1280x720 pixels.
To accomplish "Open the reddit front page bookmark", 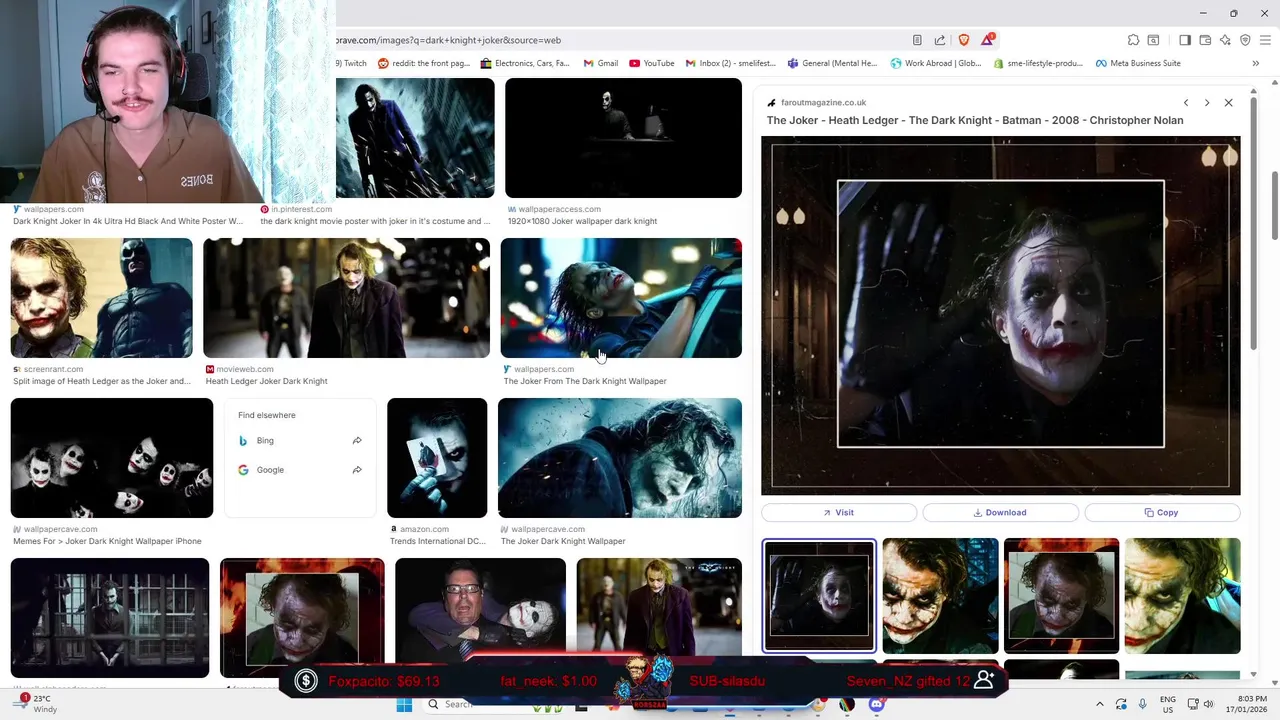I will 424,63.
